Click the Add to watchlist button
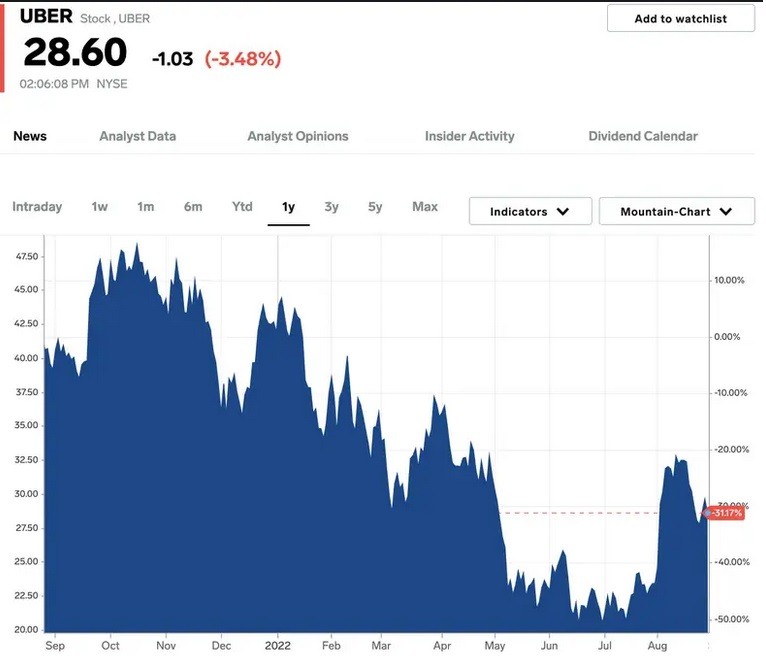 pyautogui.click(x=680, y=18)
